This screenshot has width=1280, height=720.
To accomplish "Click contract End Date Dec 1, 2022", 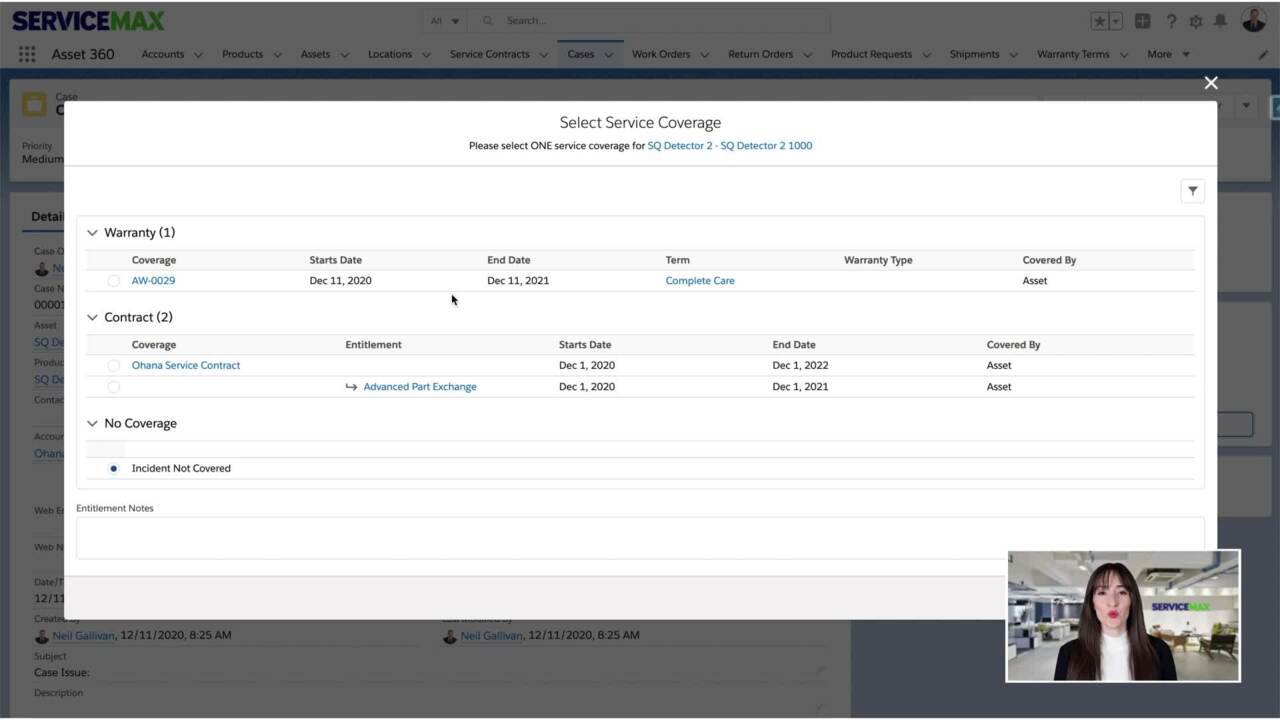I will (800, 366).
